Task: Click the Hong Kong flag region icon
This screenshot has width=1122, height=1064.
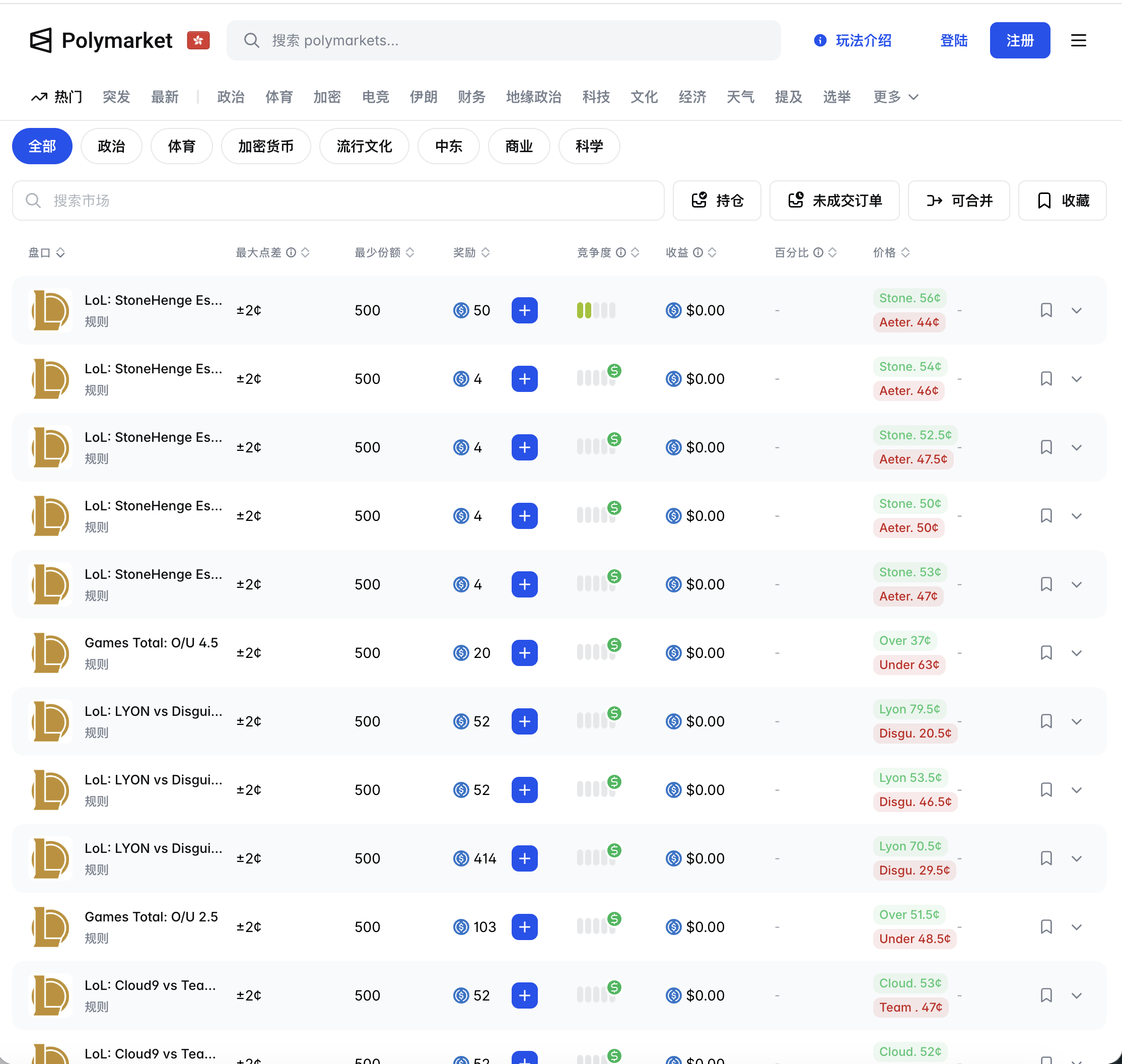Action: click(x=198, y=40)
